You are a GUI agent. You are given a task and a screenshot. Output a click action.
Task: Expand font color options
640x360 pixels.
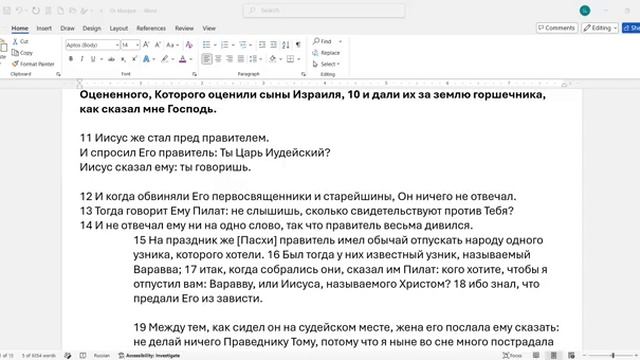191,59
